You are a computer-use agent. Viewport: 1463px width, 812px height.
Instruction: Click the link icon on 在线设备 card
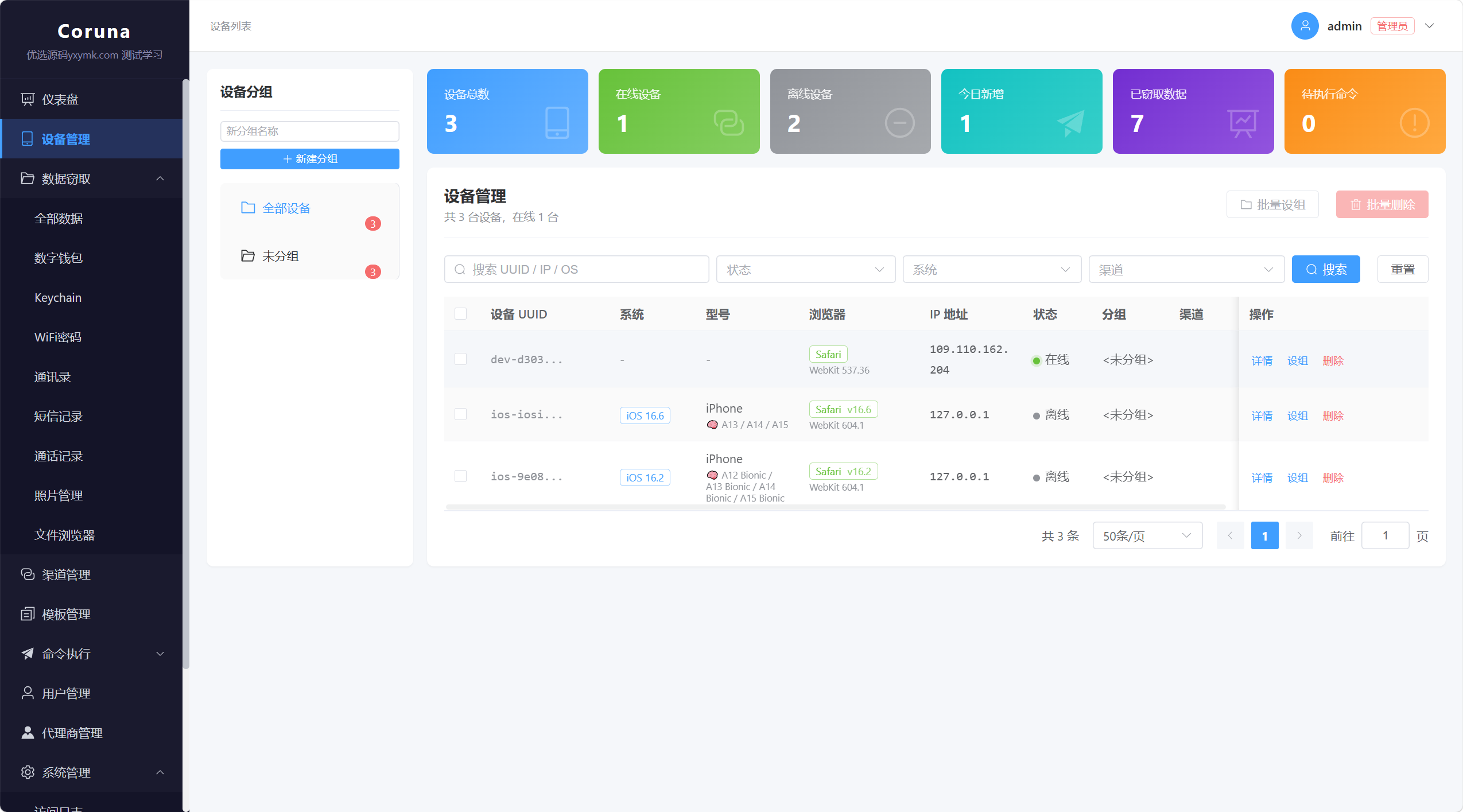(728, 122)
